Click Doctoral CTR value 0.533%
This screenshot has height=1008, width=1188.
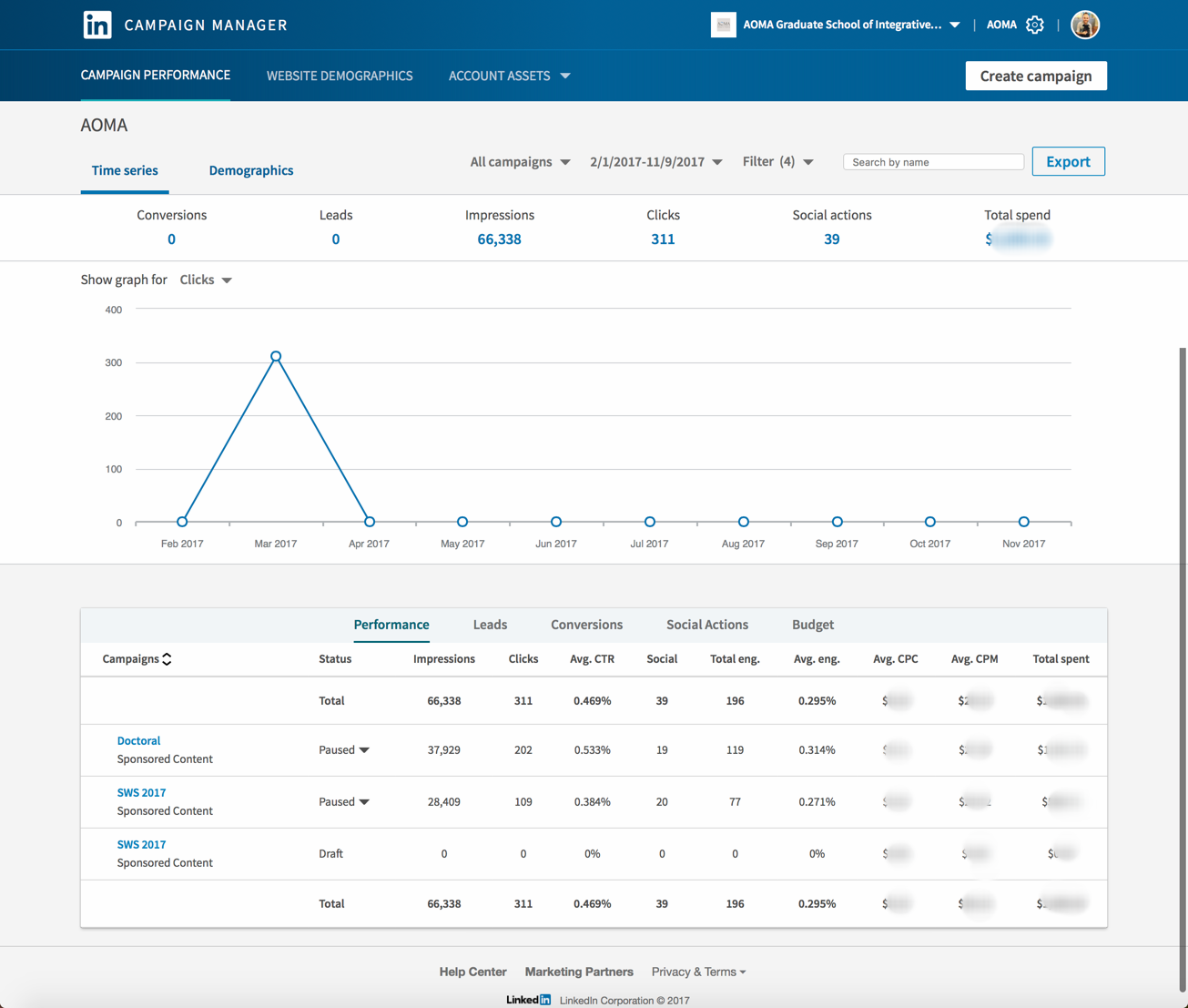pos(593,750)
